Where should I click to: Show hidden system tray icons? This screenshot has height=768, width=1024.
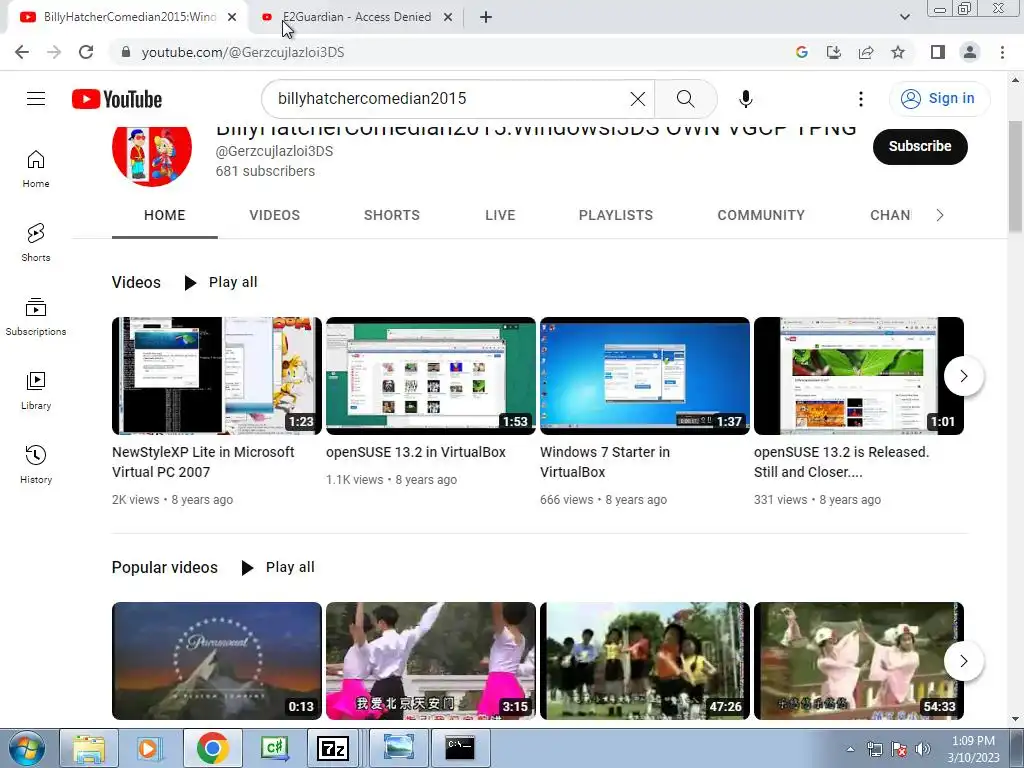pyautogui.click(x=850, y=749)
